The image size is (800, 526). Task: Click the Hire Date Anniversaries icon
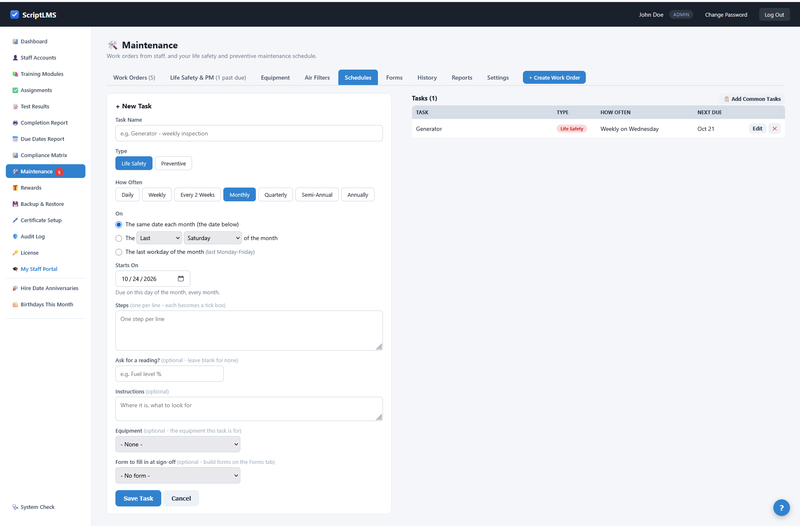[x=15, y=288]
